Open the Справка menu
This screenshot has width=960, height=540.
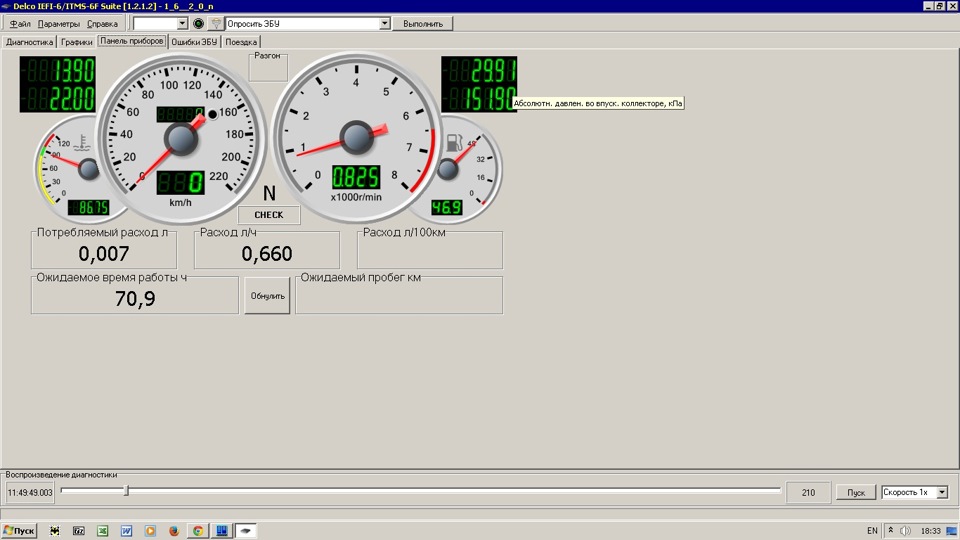click(102, 24)
